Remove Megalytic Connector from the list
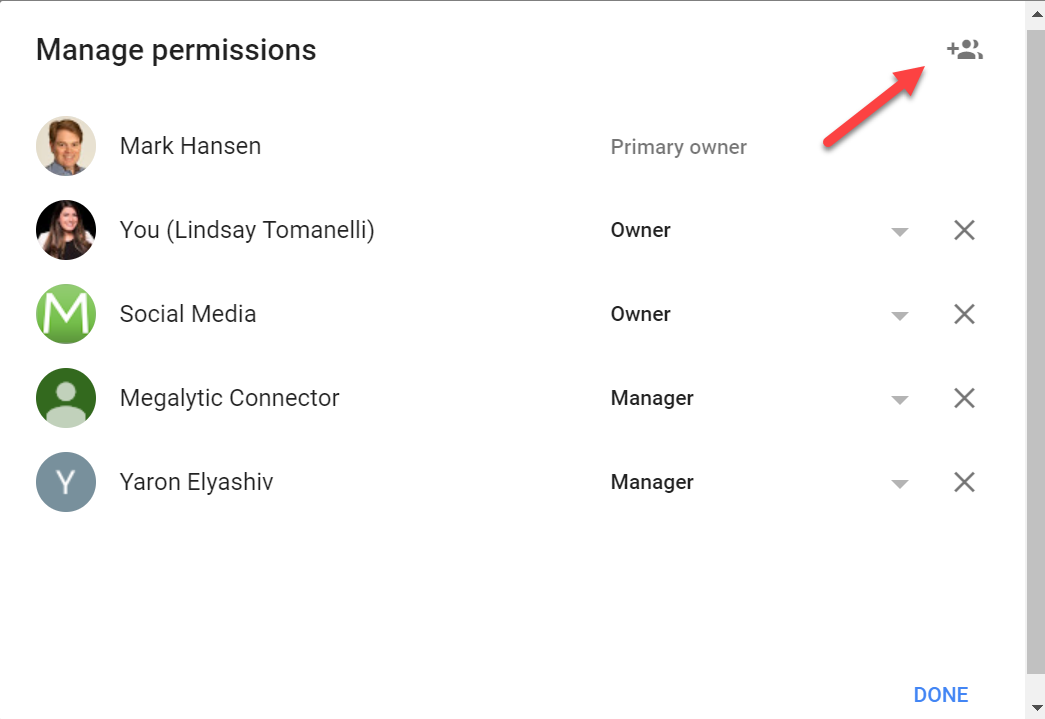The image size is (1045, 719). (x=964, y=399)
